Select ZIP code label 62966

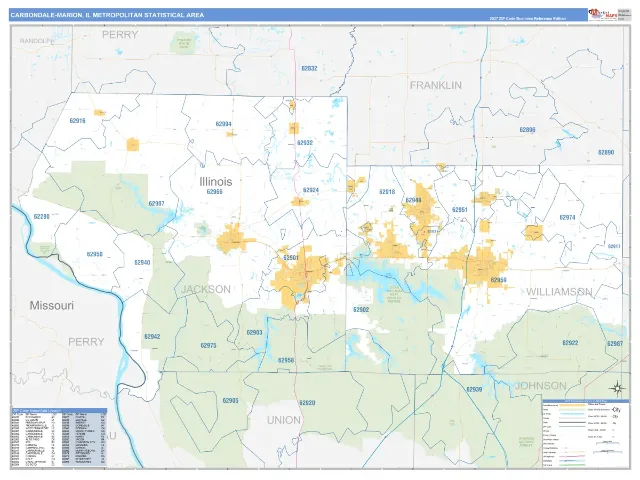(x=215, y=192)
